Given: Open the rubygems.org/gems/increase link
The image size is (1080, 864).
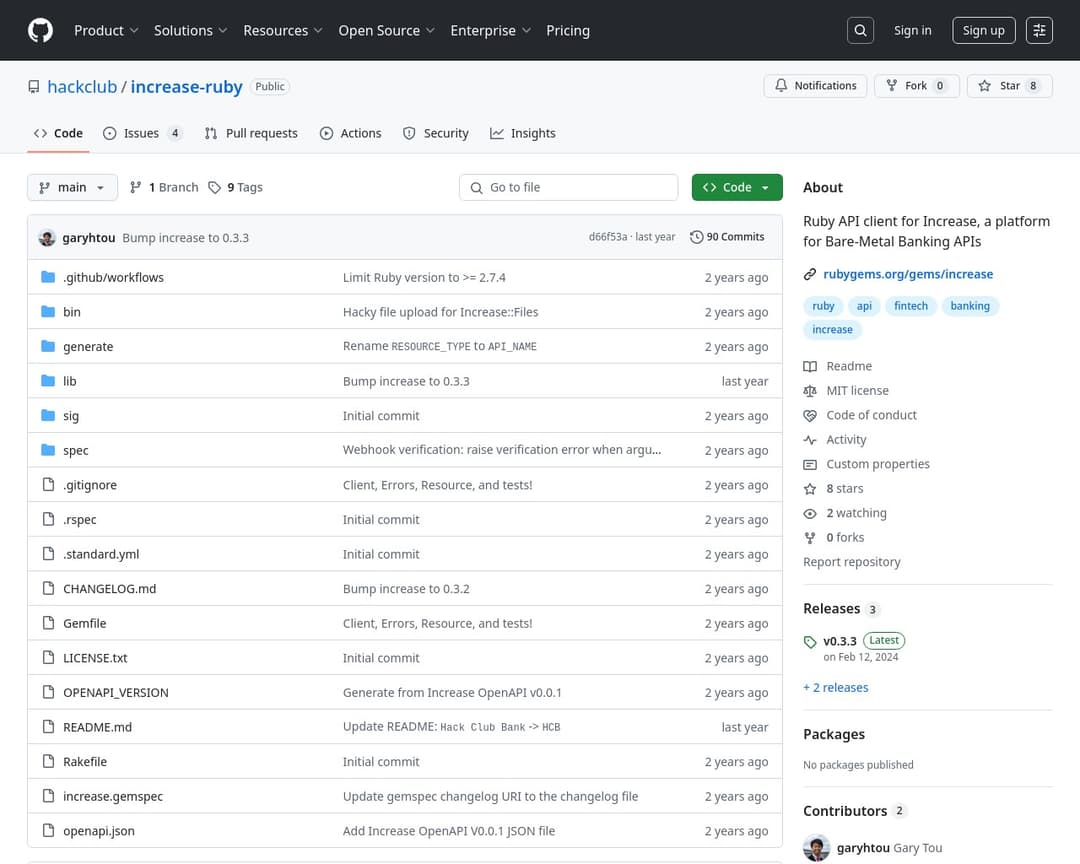Looking at the screenshot, I should coord(908,274).
